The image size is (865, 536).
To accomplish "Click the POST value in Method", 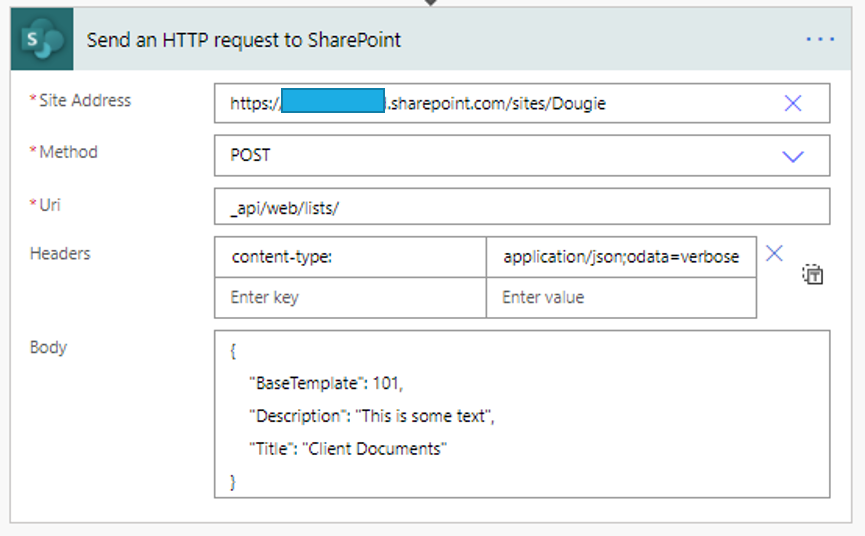I will (251, 156).
